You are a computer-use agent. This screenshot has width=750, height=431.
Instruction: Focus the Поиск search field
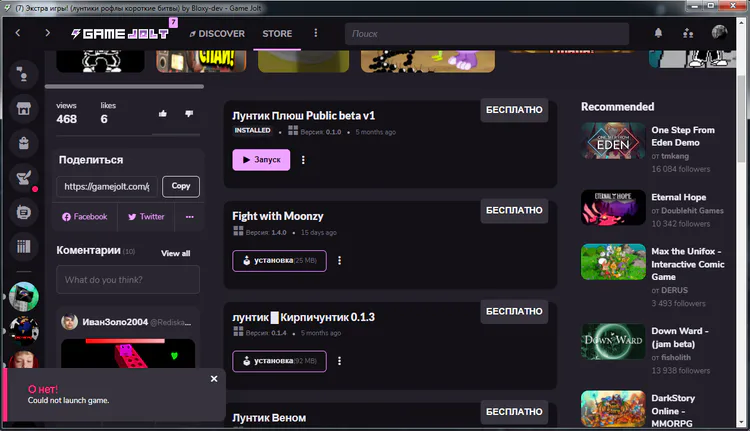pos(486,33)
